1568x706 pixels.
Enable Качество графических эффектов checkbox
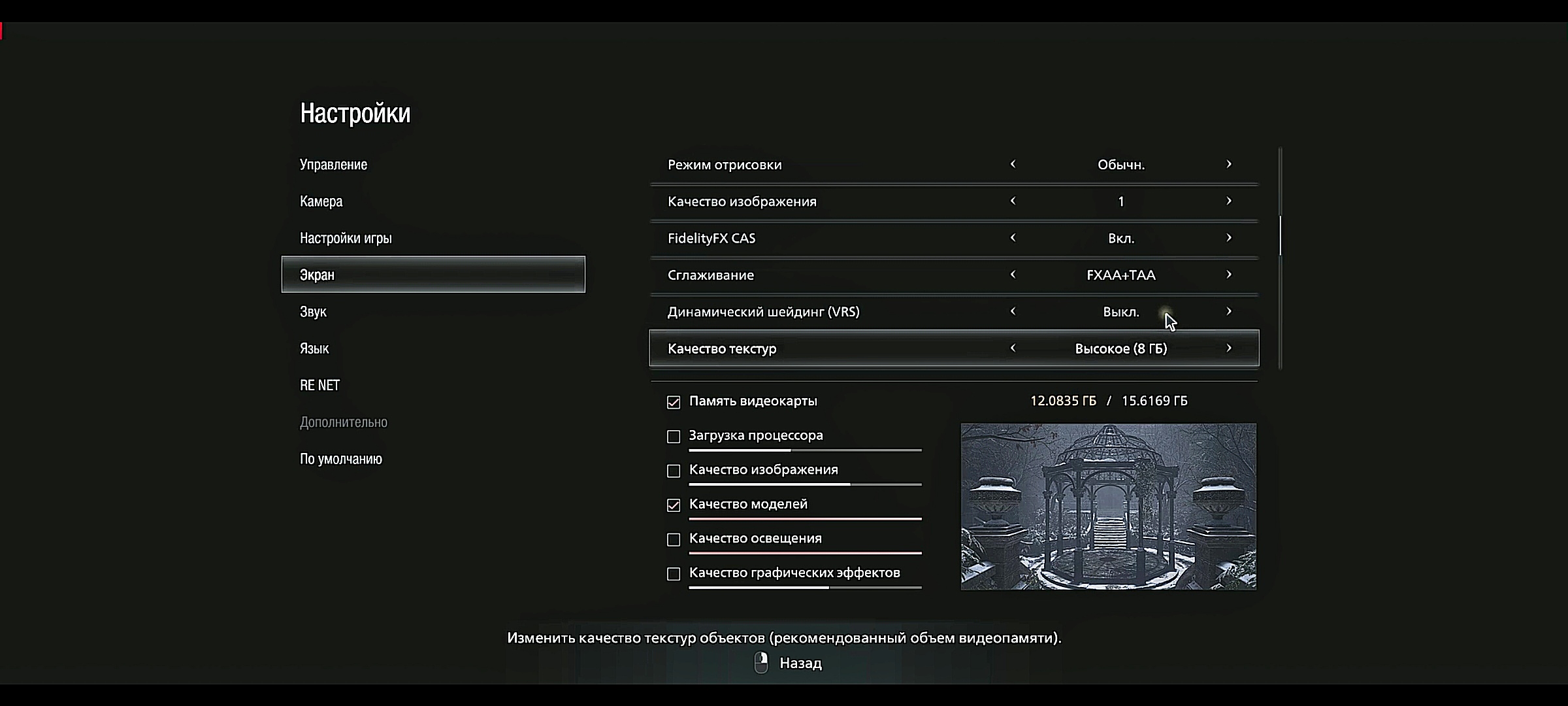[x=674, y=574]
